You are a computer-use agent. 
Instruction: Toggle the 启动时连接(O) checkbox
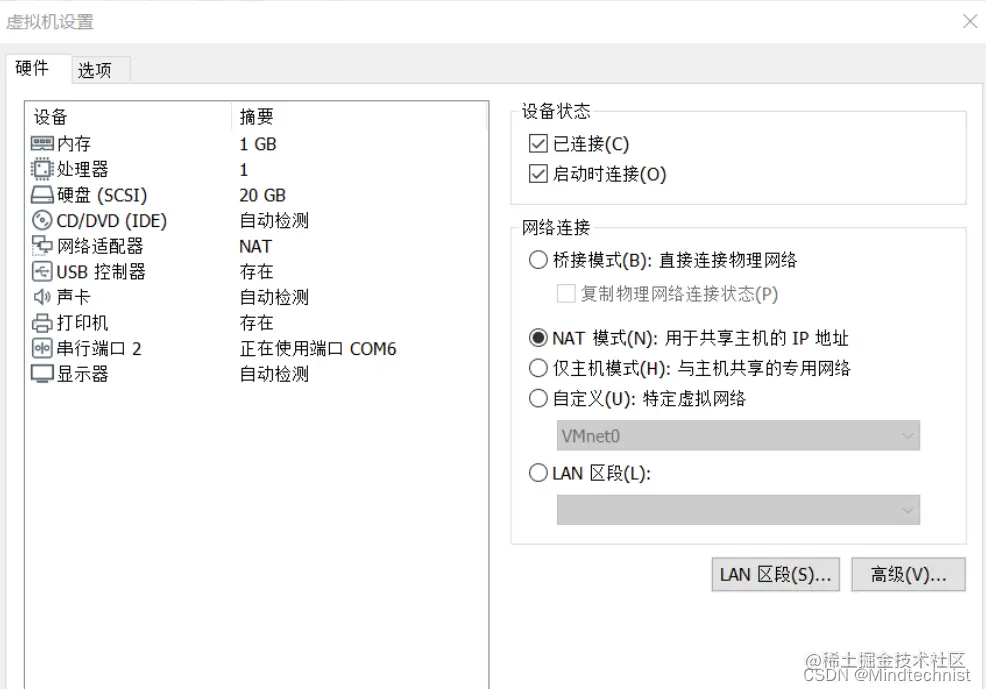[x=538, y=174]
